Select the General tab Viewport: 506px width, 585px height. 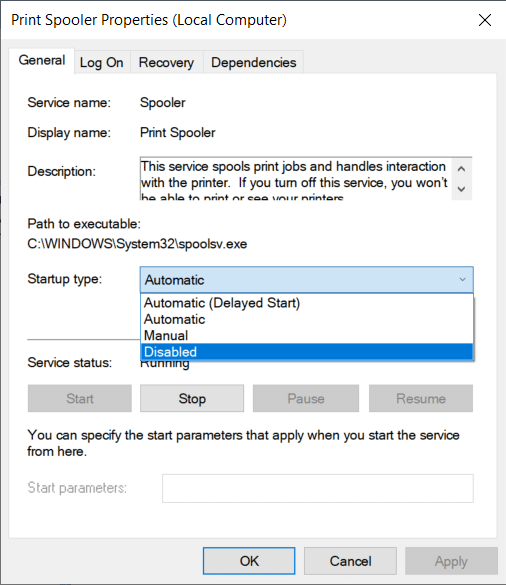click(42, 60)
